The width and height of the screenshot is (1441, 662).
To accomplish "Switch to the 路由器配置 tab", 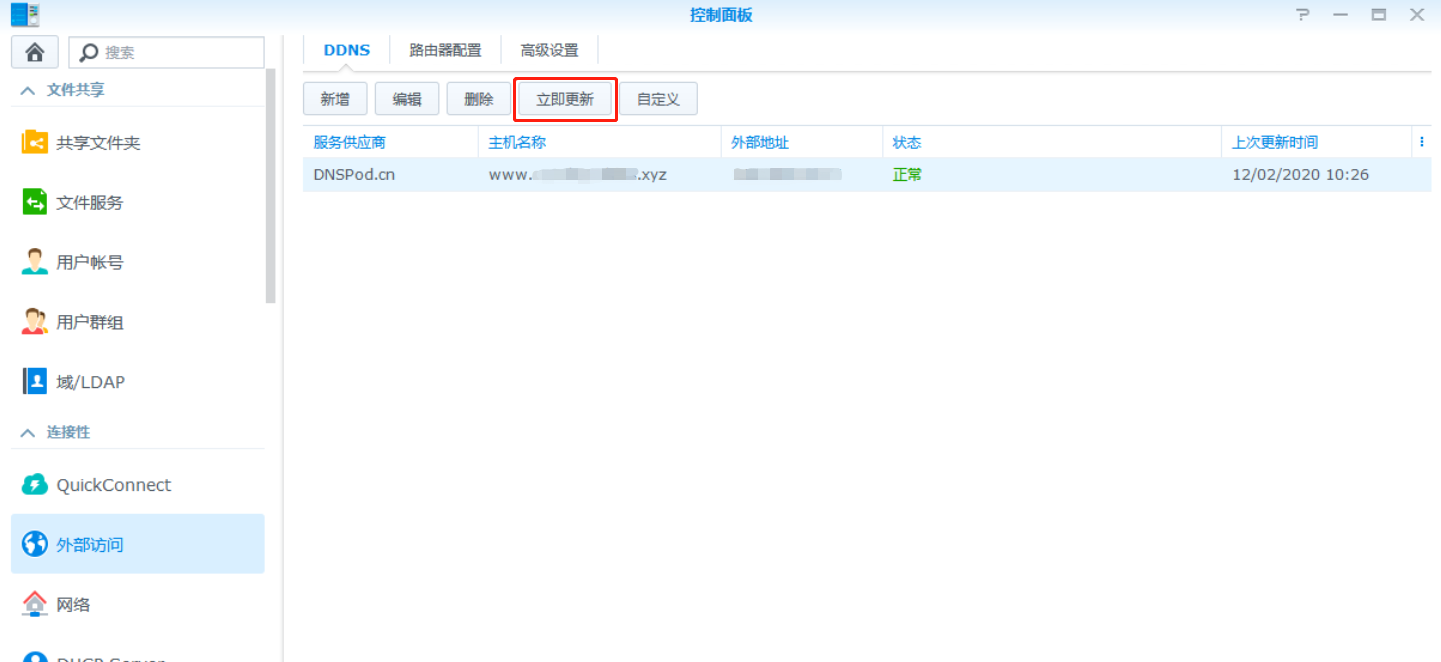I will coord(444,48).
